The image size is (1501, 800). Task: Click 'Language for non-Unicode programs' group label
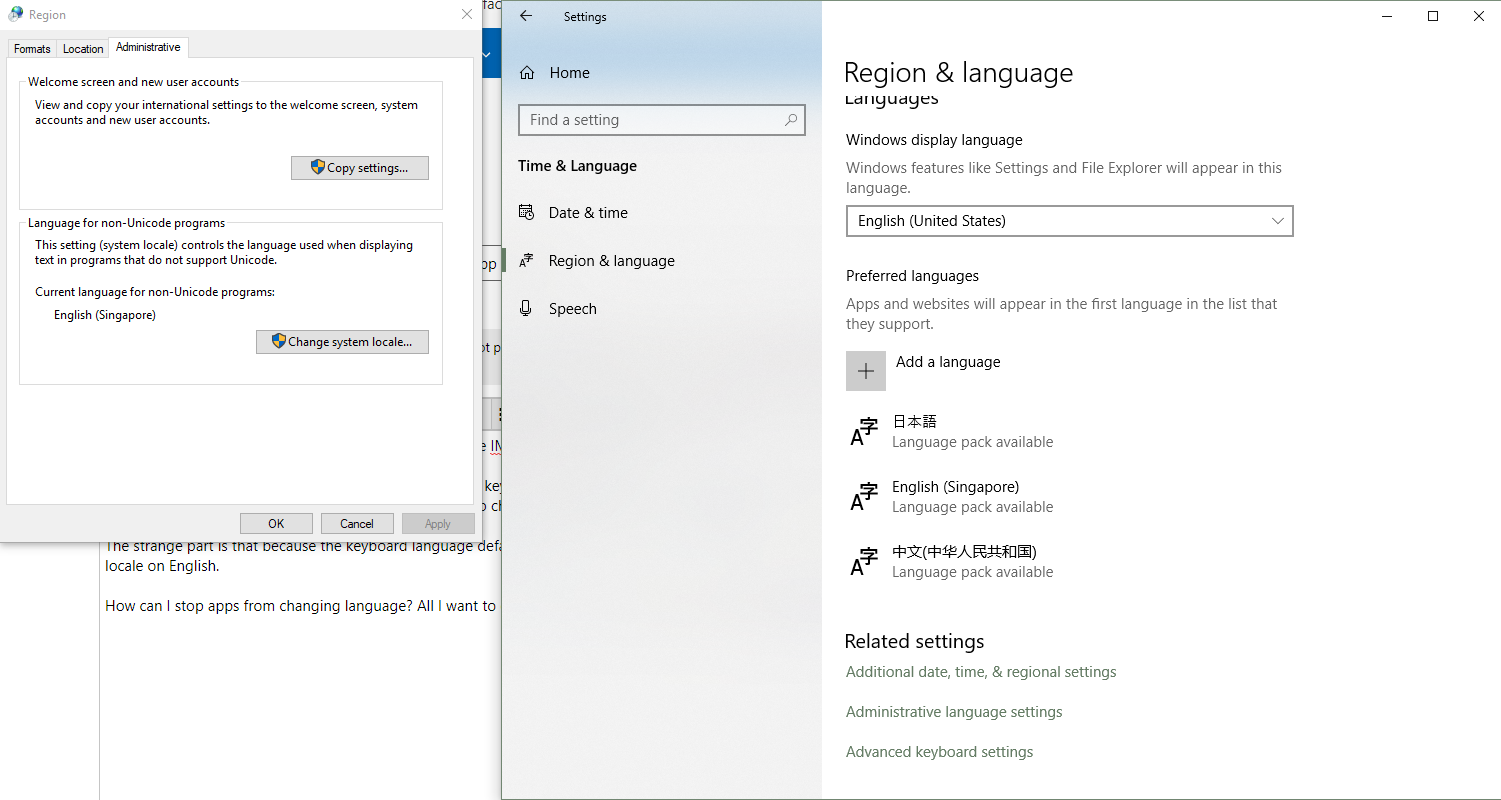[127, 223]
